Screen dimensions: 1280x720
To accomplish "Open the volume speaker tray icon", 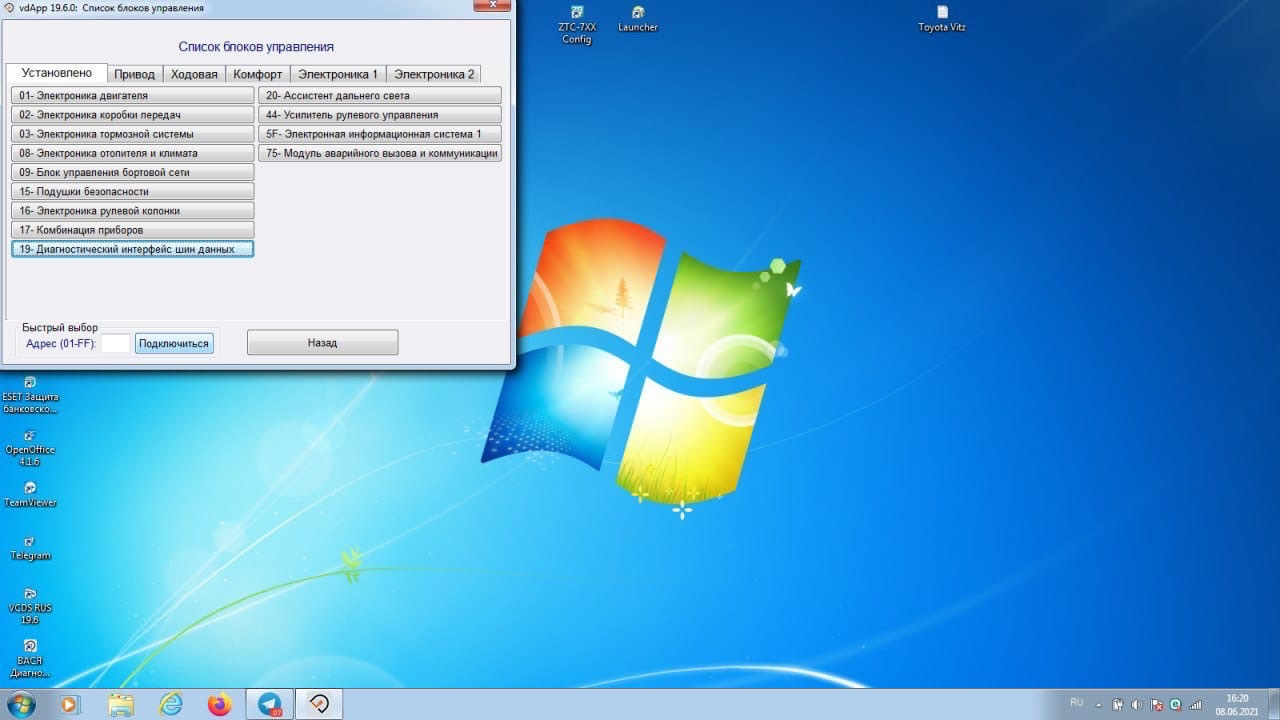I will [x=1137, y=704].
